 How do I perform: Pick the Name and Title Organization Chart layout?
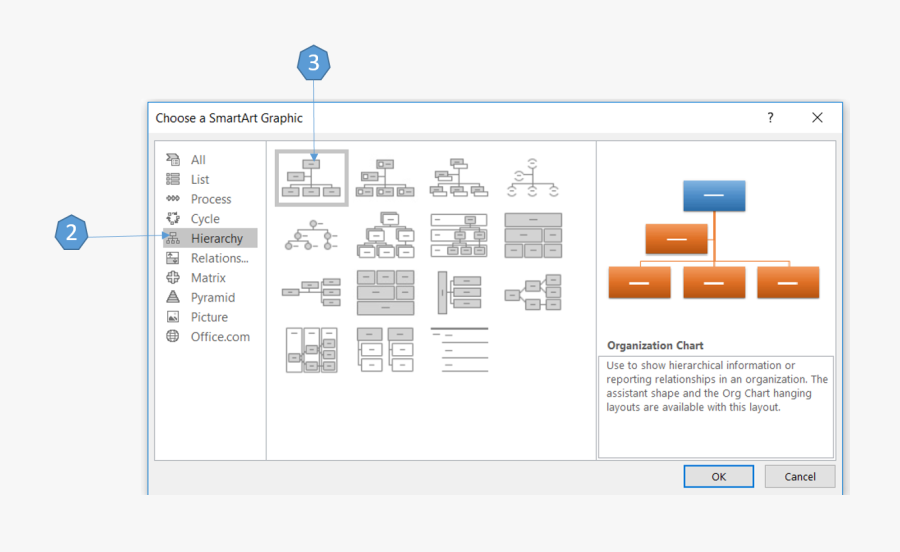459,178
